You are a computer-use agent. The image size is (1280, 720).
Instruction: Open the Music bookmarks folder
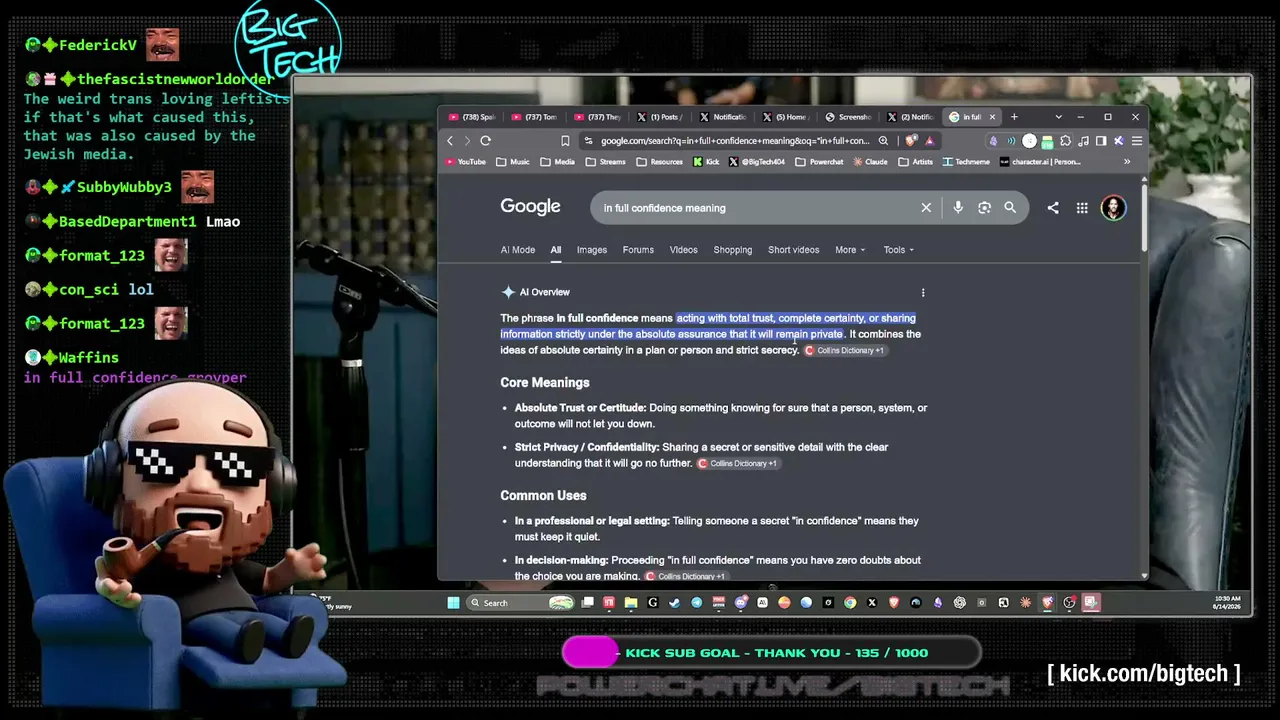point(512,162)
